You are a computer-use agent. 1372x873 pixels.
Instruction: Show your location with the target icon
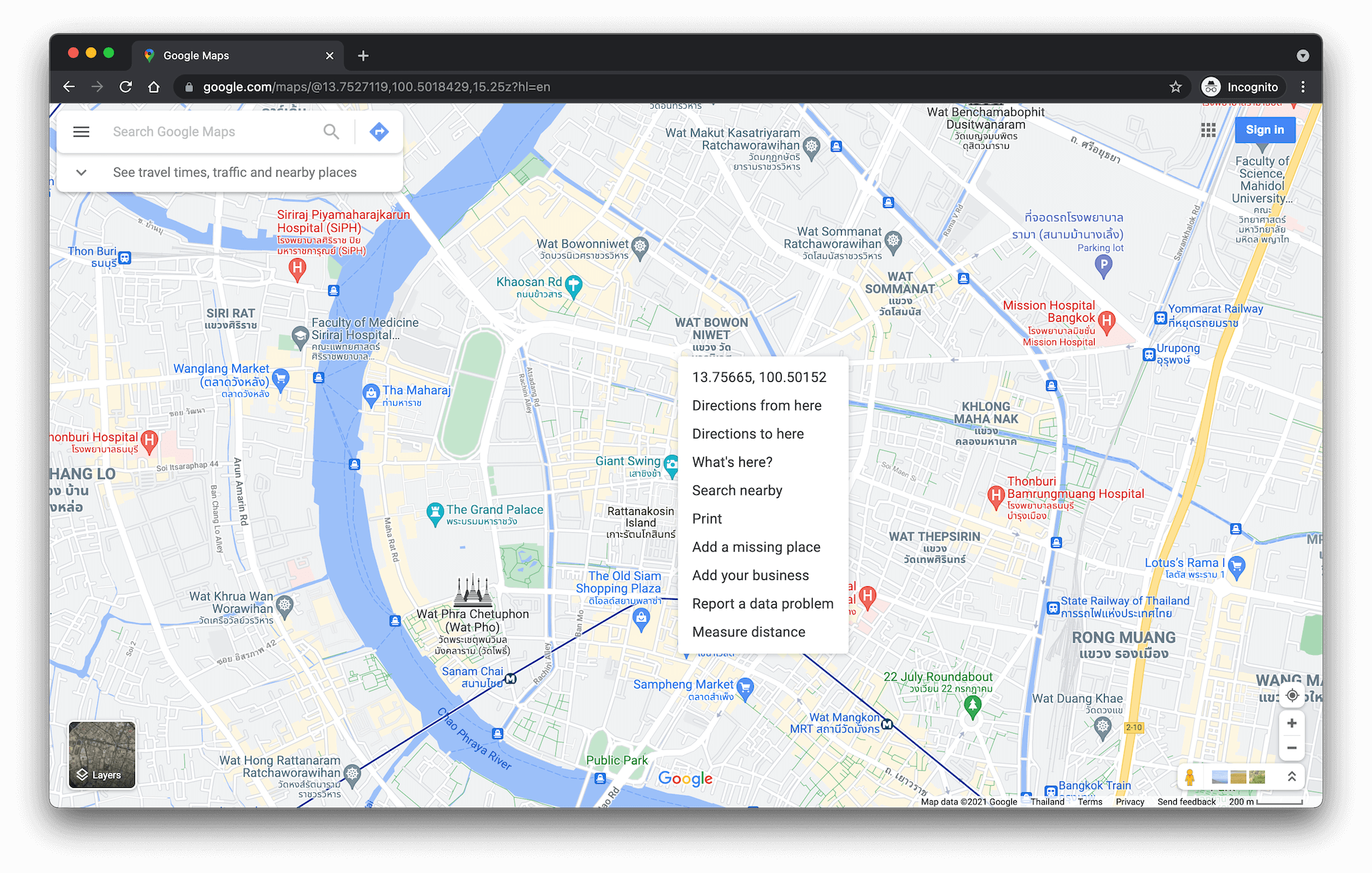(x=1292, y=695)
